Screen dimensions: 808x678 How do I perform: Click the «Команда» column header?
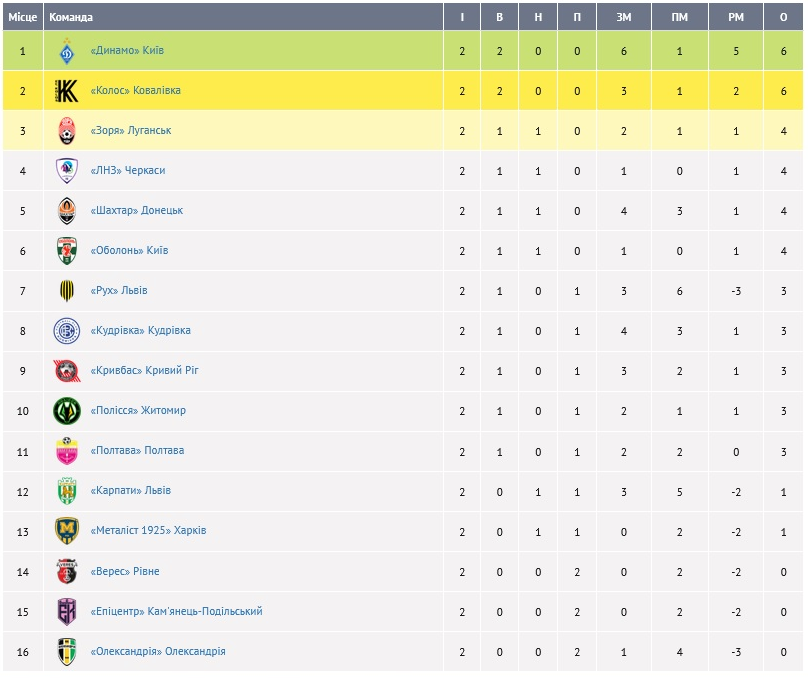coord(71,17)
